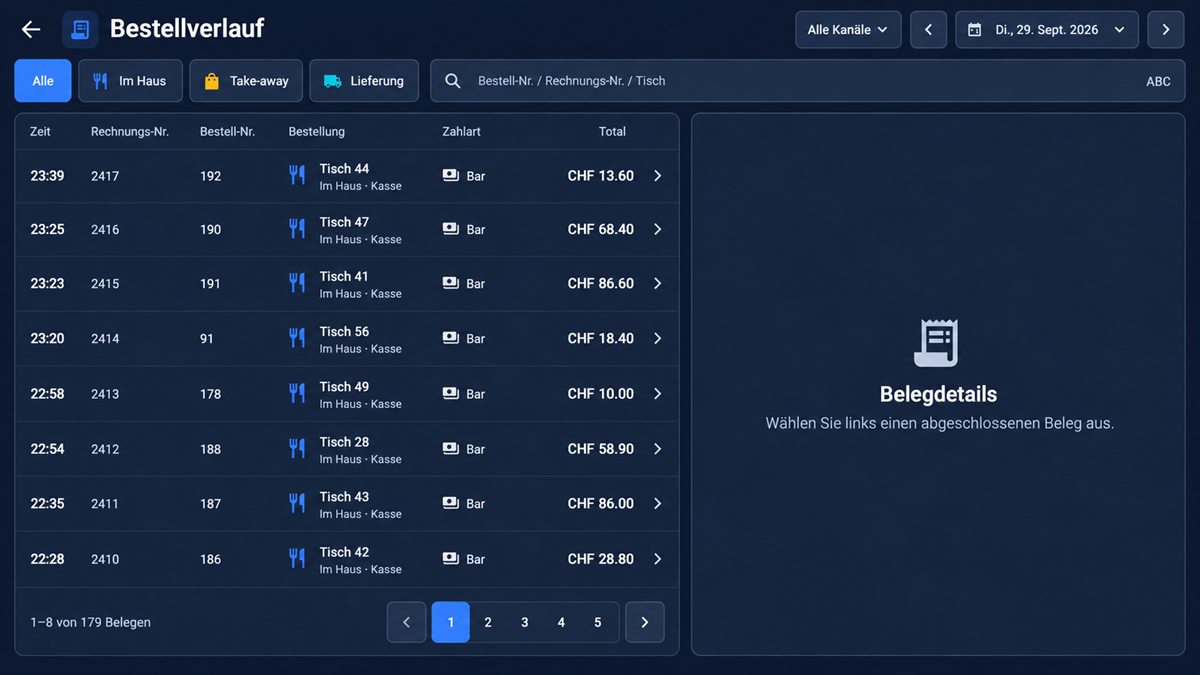Click the magnifier icon in the search bar
The height and width of the screenshot is (675, 1200).
click(x=453, y=81)
